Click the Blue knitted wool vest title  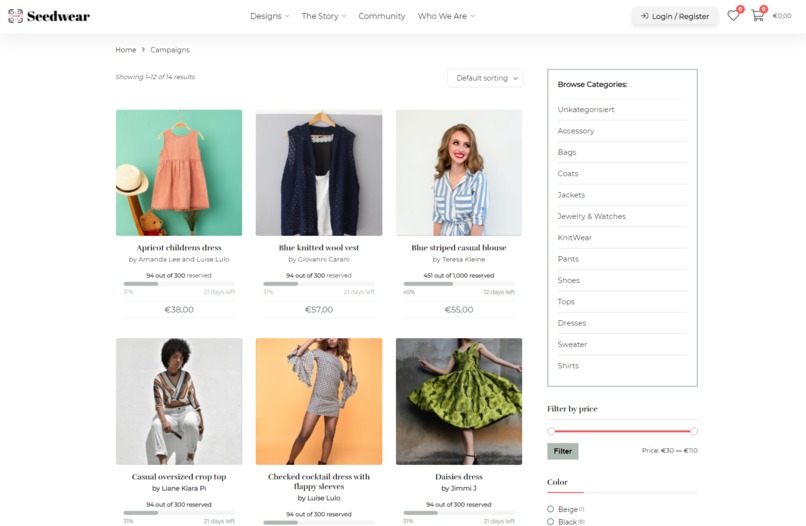point(319,247)
